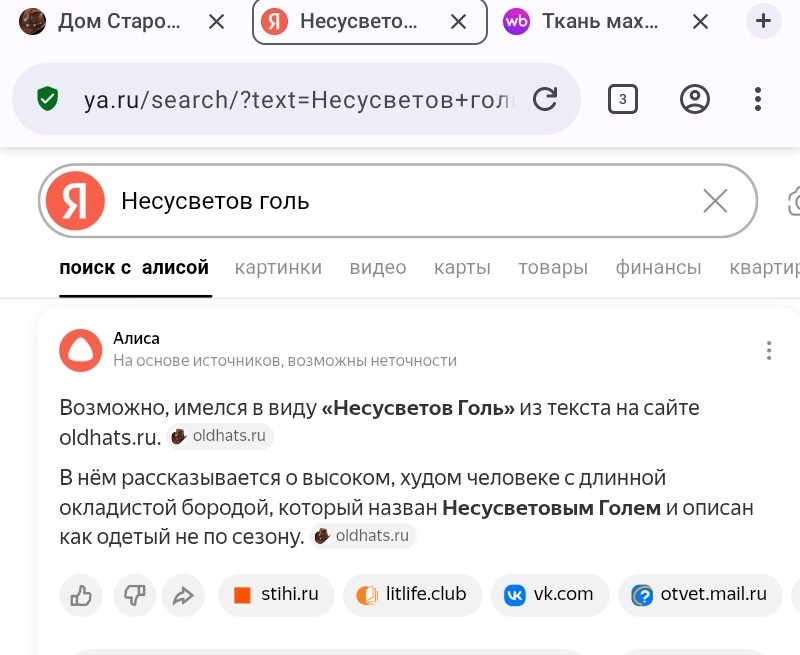Open the browser profile account icon
Image resolution: width=800 pixels, height=655 pixels.
pos(694,99)
